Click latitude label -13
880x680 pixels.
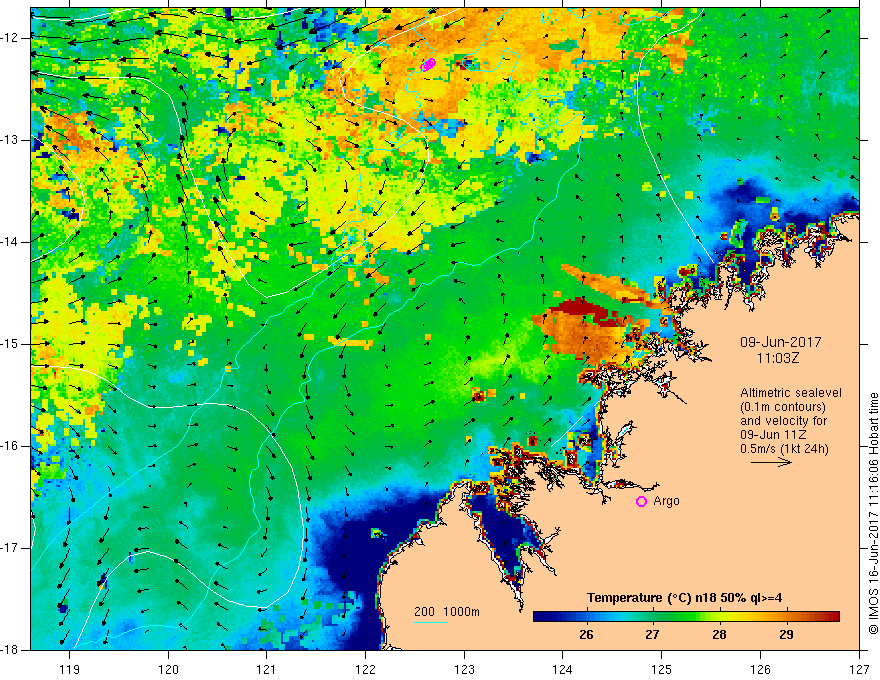tap(10, 140)
